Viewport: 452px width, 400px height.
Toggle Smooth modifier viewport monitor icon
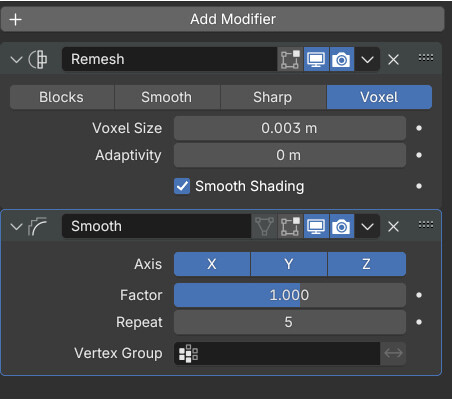tap(316, 226)
